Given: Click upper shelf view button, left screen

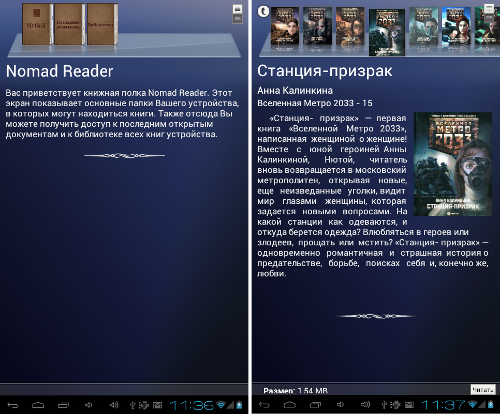Looking at the screenshot, I should 237,9.
